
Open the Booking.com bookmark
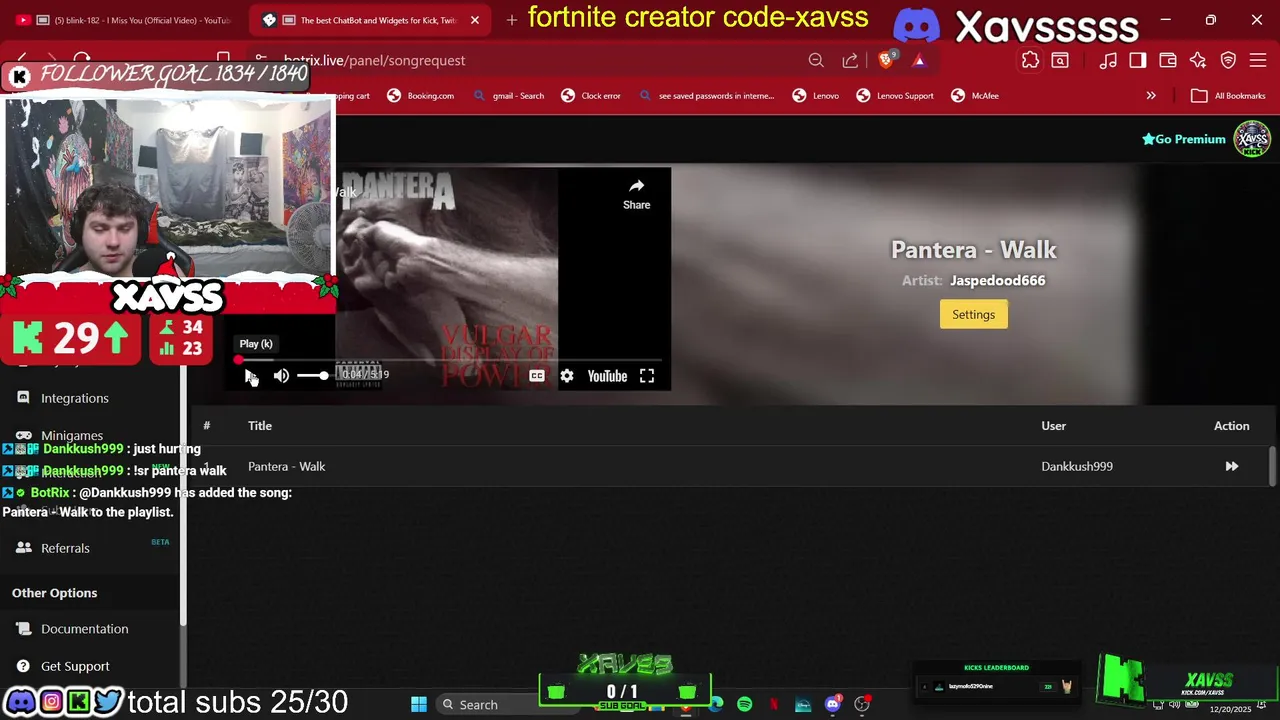pyautogui.click(x=421, y=96)
